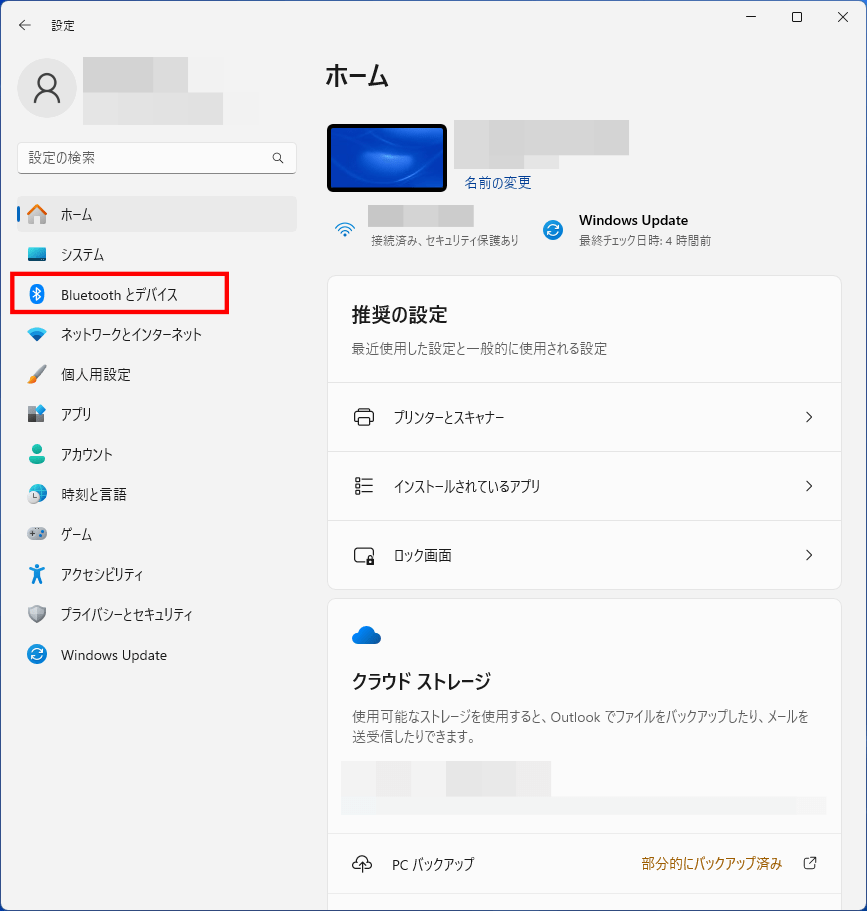Image resolution: width=867 pixels, height=911 pixels.
Task: Click the OneDrive cloud storage icon
Action: [367, 634]
